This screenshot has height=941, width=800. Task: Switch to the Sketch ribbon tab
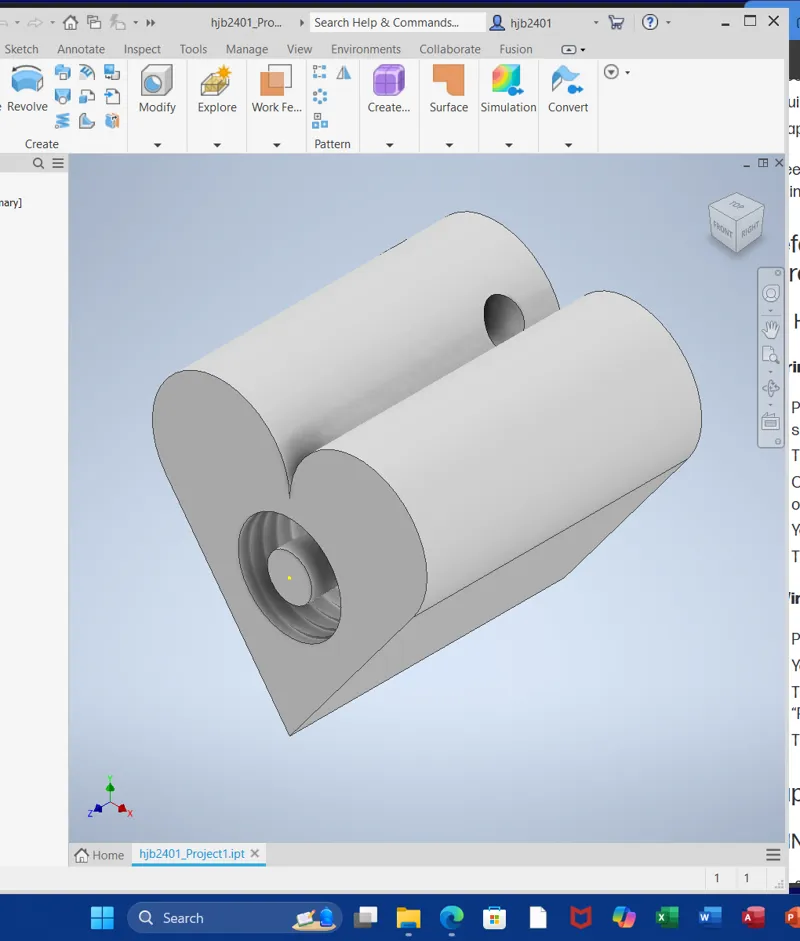[22, 49]
